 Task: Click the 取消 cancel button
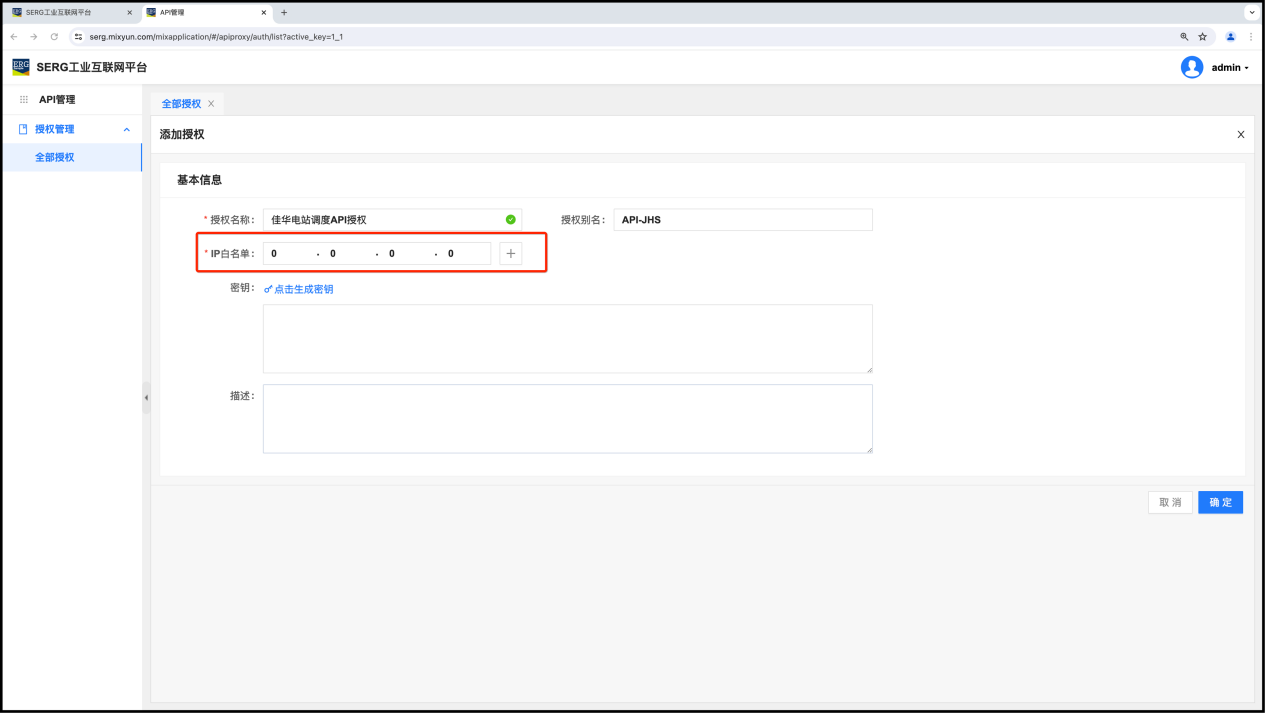pos(1170,502)
